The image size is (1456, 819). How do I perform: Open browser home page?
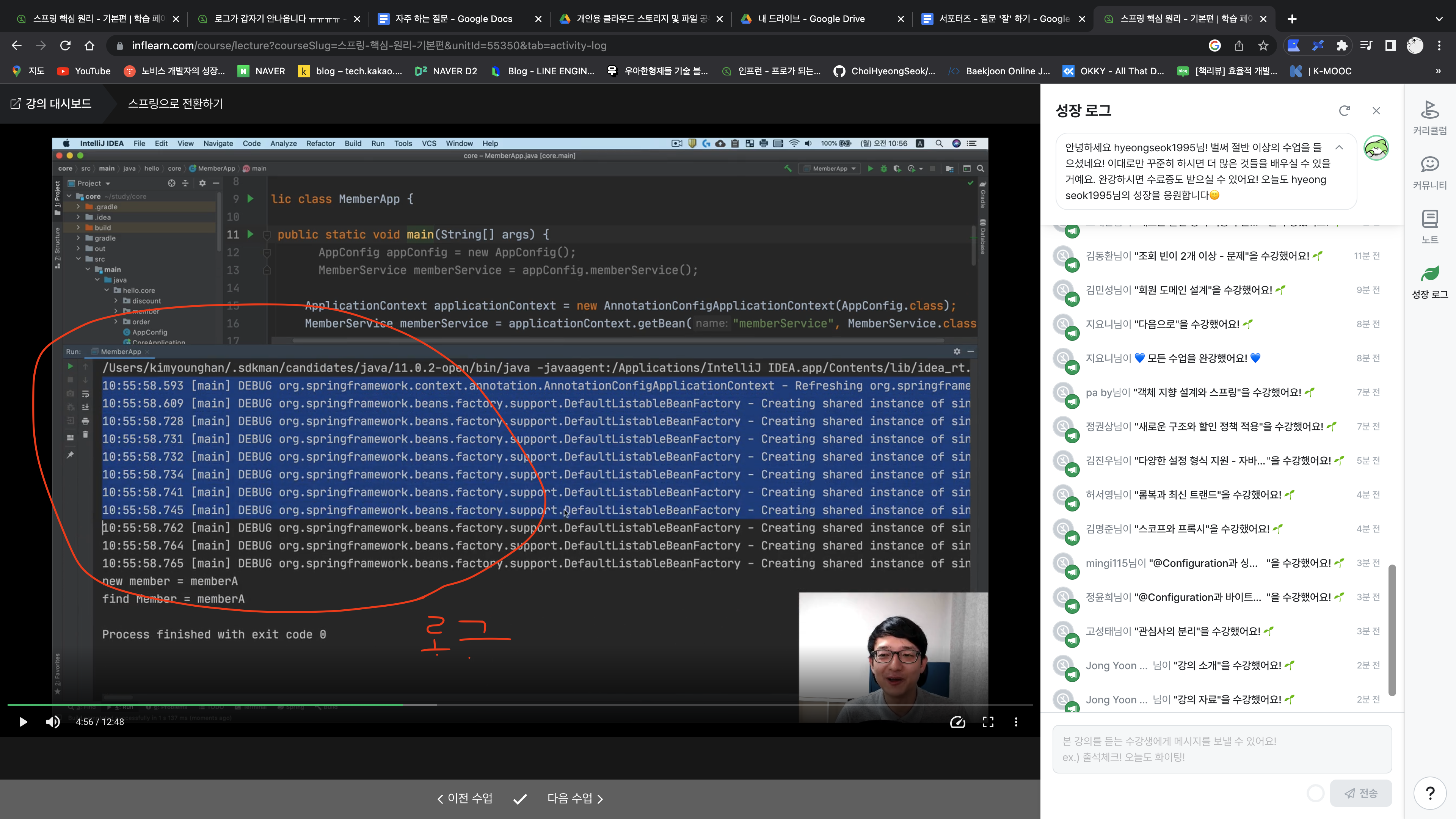click(89, 46)
